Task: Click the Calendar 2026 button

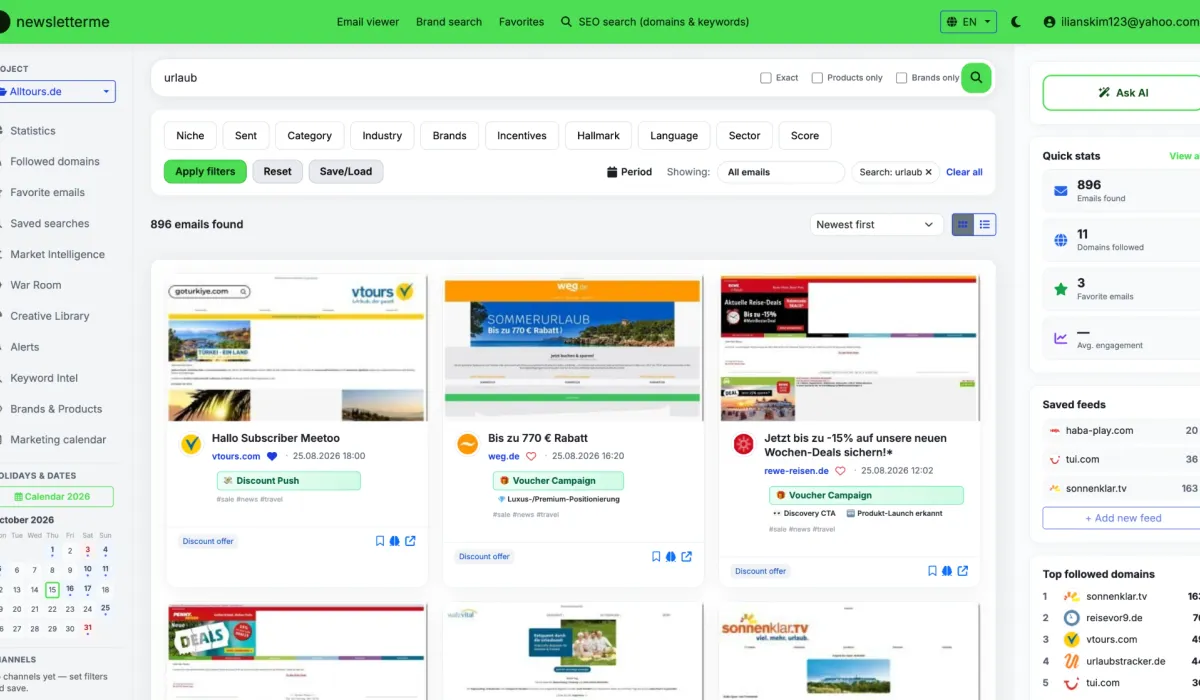Action: pyautogui.click(x=57, y=497)
